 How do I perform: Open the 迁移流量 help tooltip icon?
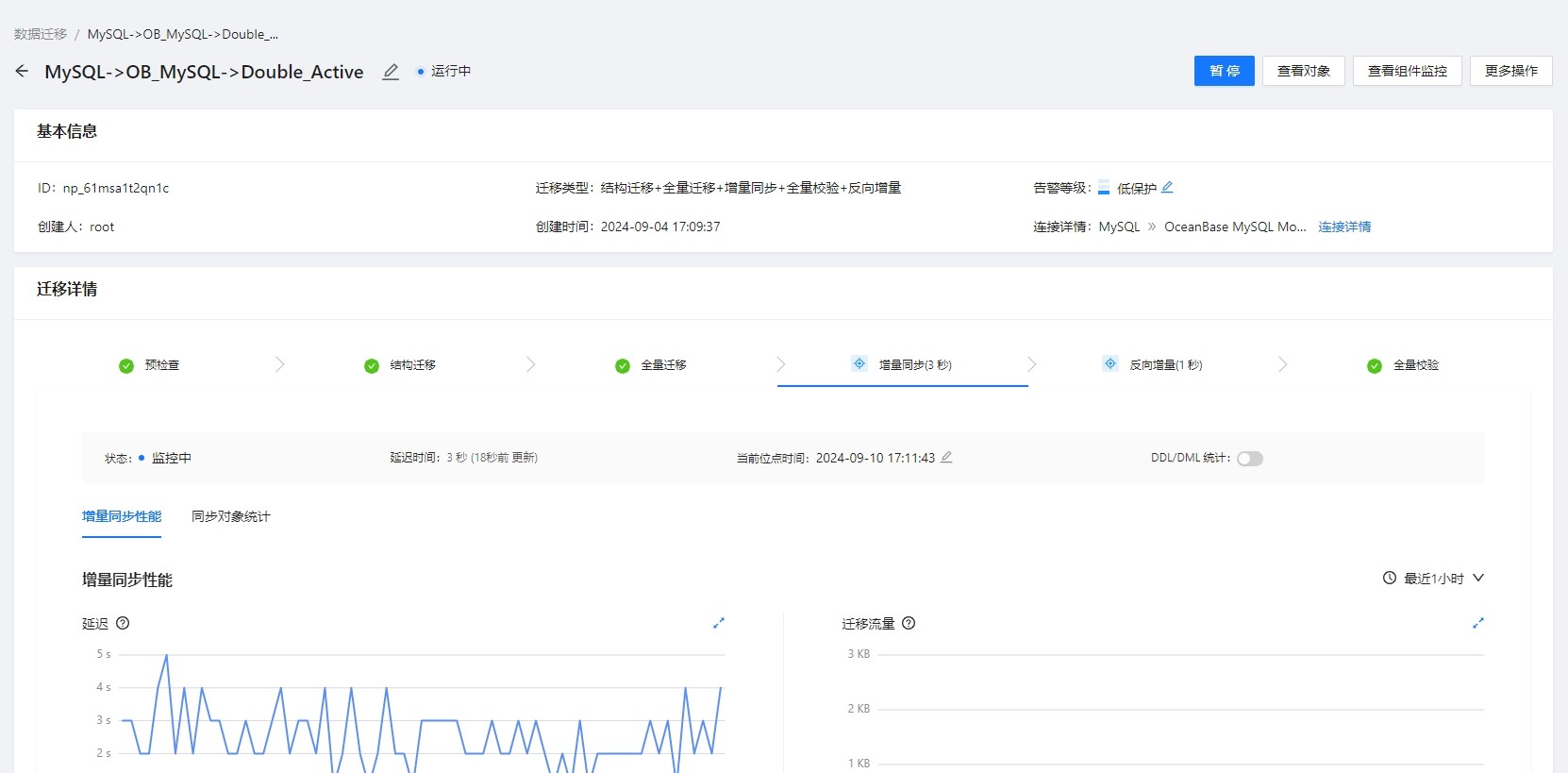tap(909, 623)
